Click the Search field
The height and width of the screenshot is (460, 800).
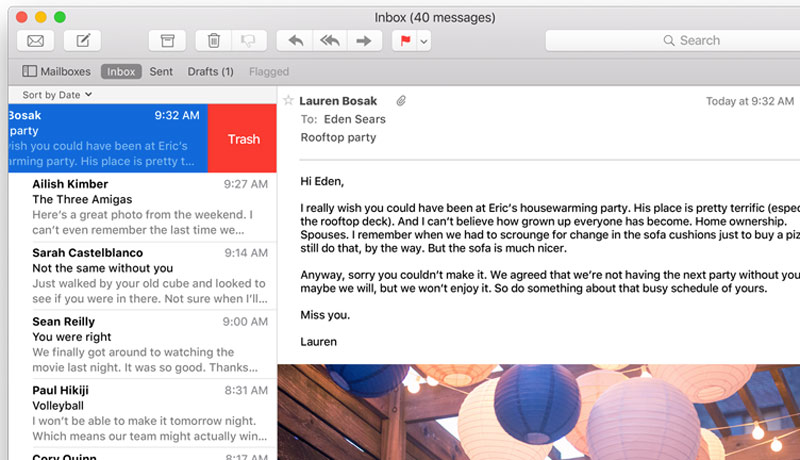pos(672,41)
